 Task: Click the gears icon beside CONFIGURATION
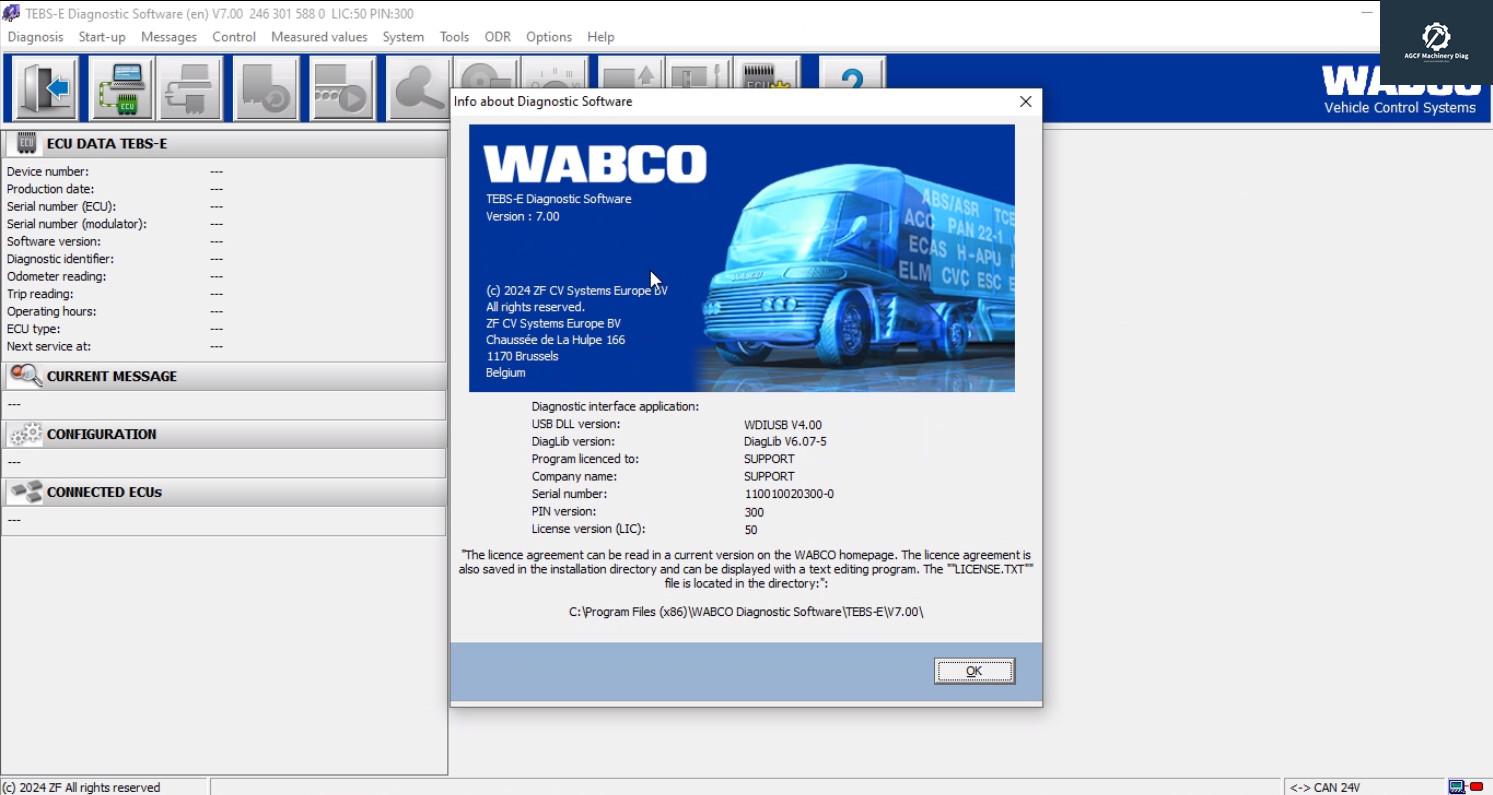[x=25, y=434]
